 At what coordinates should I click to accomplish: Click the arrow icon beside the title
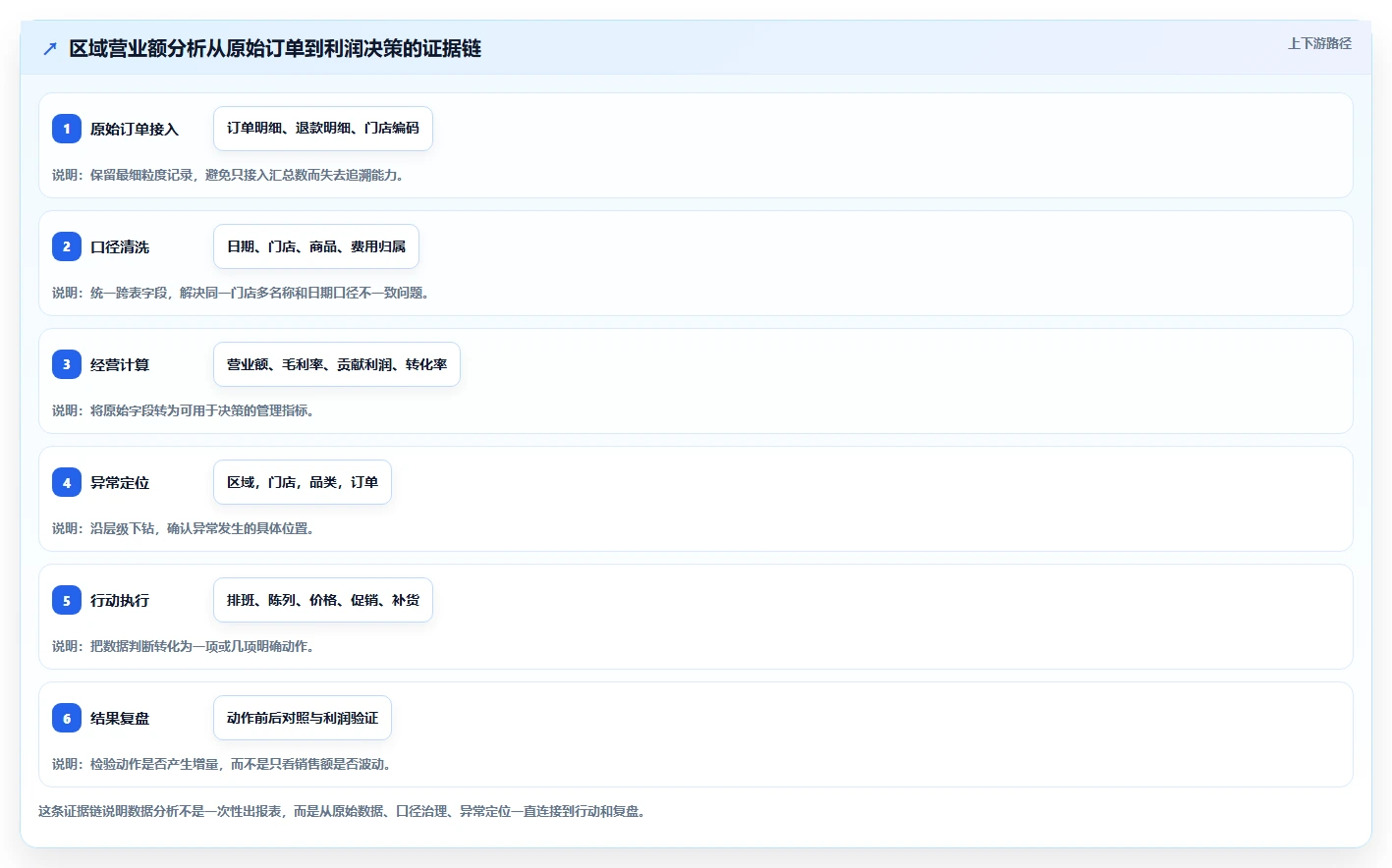click(x=50, y=48)
